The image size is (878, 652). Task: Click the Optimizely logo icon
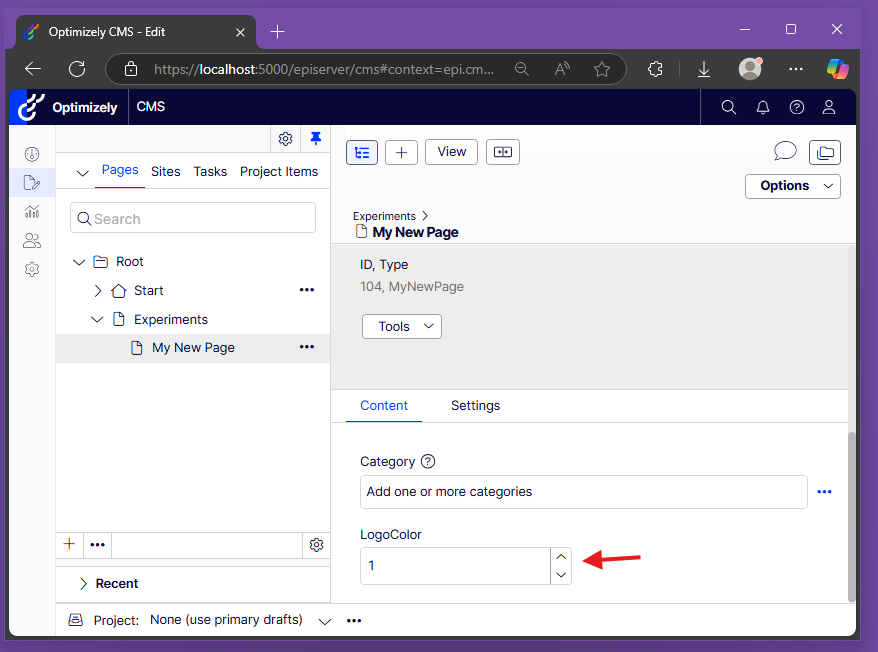(x=31, y=106)
